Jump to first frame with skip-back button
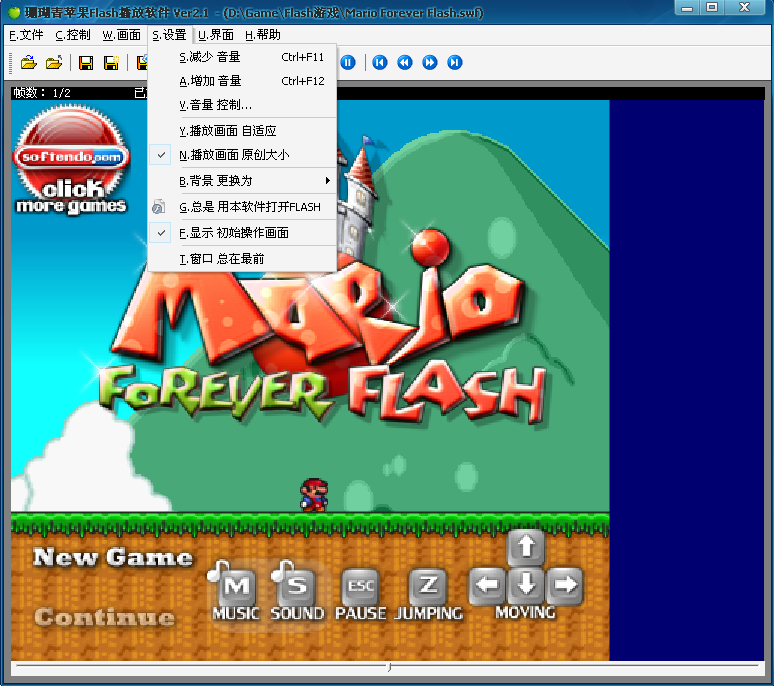The height and width of the screenshot is (686, 774). pyautogui.click(x=380, y=63)
